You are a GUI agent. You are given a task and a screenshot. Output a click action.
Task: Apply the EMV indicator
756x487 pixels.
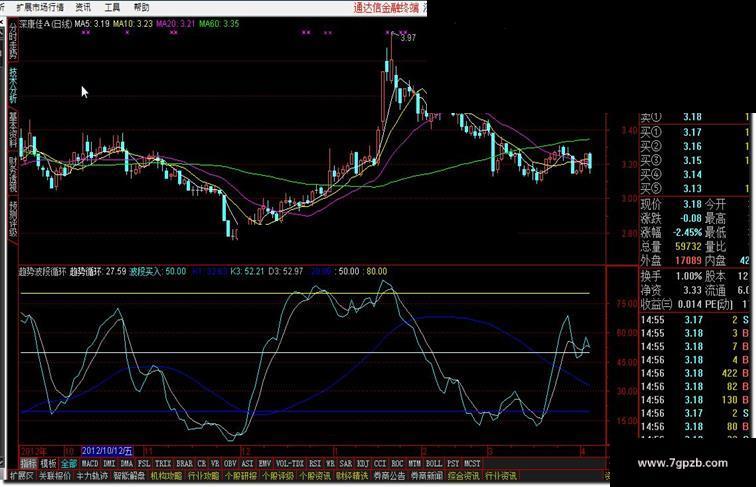pos(265,463)
